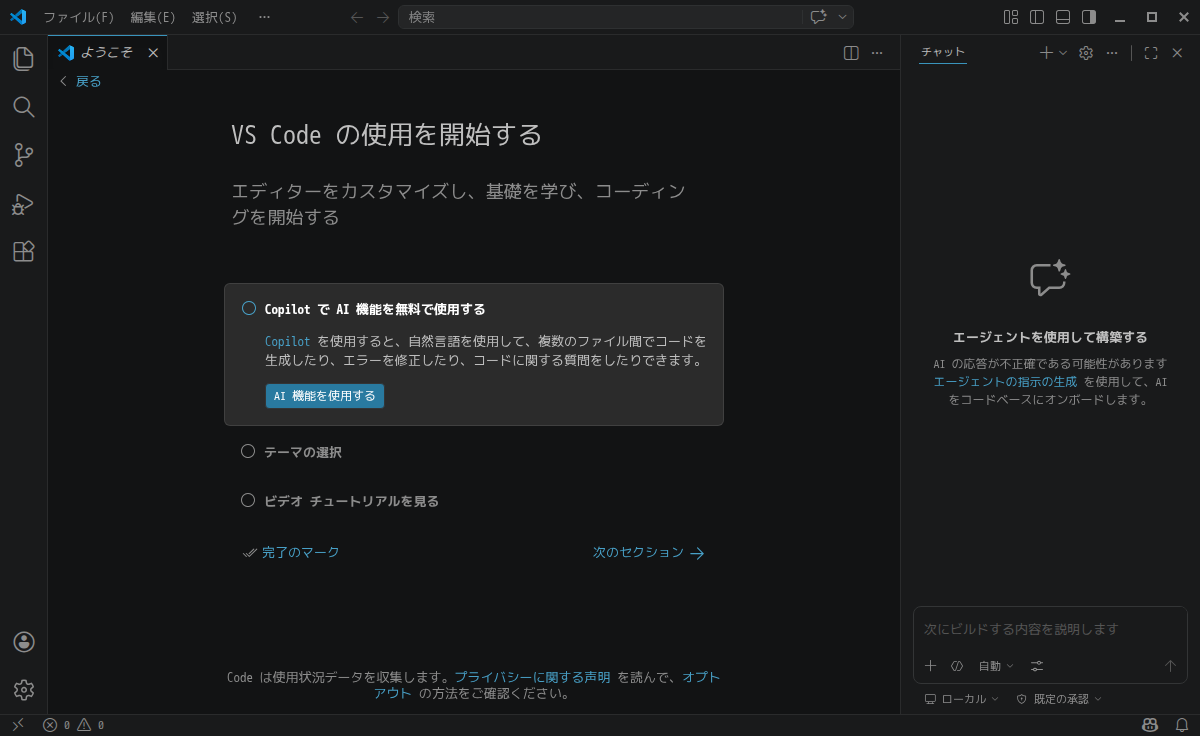This screenshot has height=736, width=1200.
Task: Select the ようこそ editor tab
Action: (107, 53)
